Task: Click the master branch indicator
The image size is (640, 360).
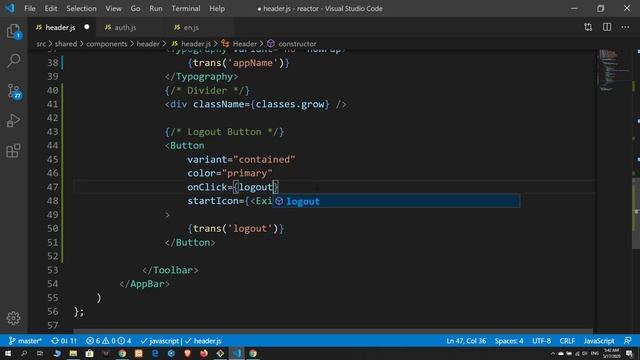Action: [x=25, y=341]
